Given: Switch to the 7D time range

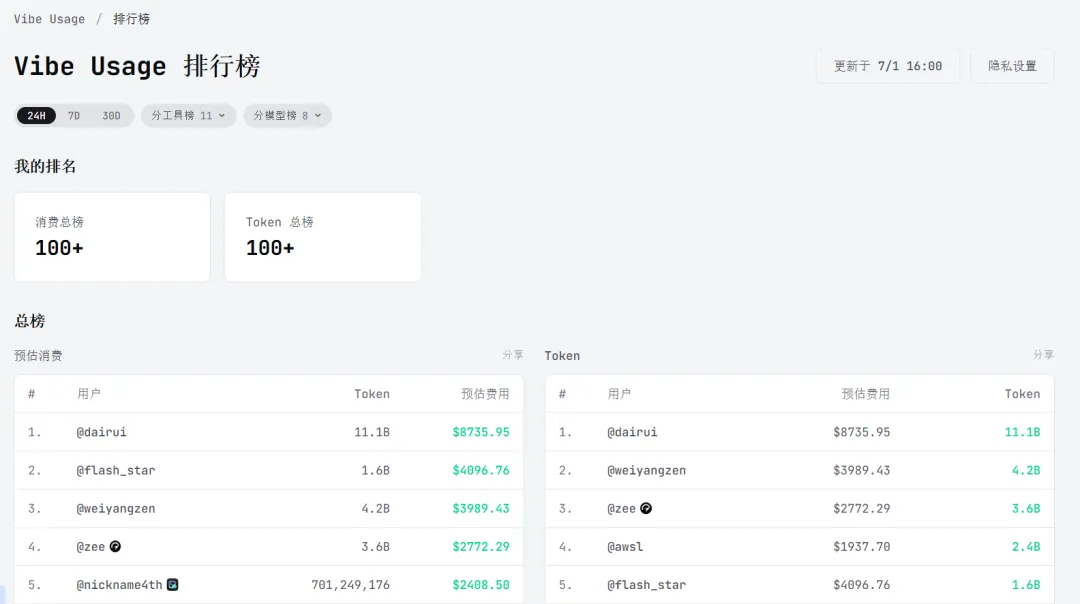Looking at the screenshot, I should coord(74,116).
